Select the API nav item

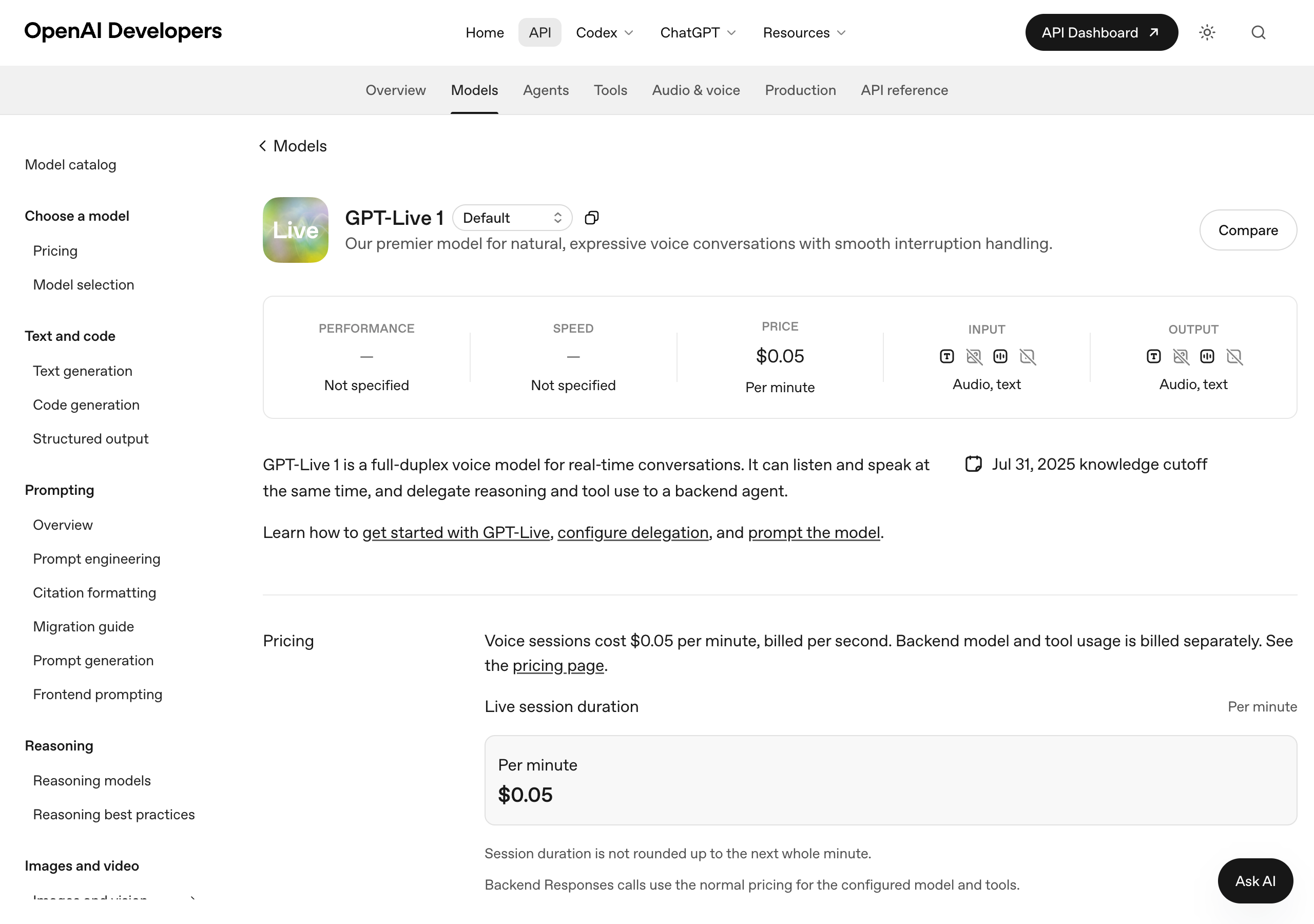(x=539, y=33)
